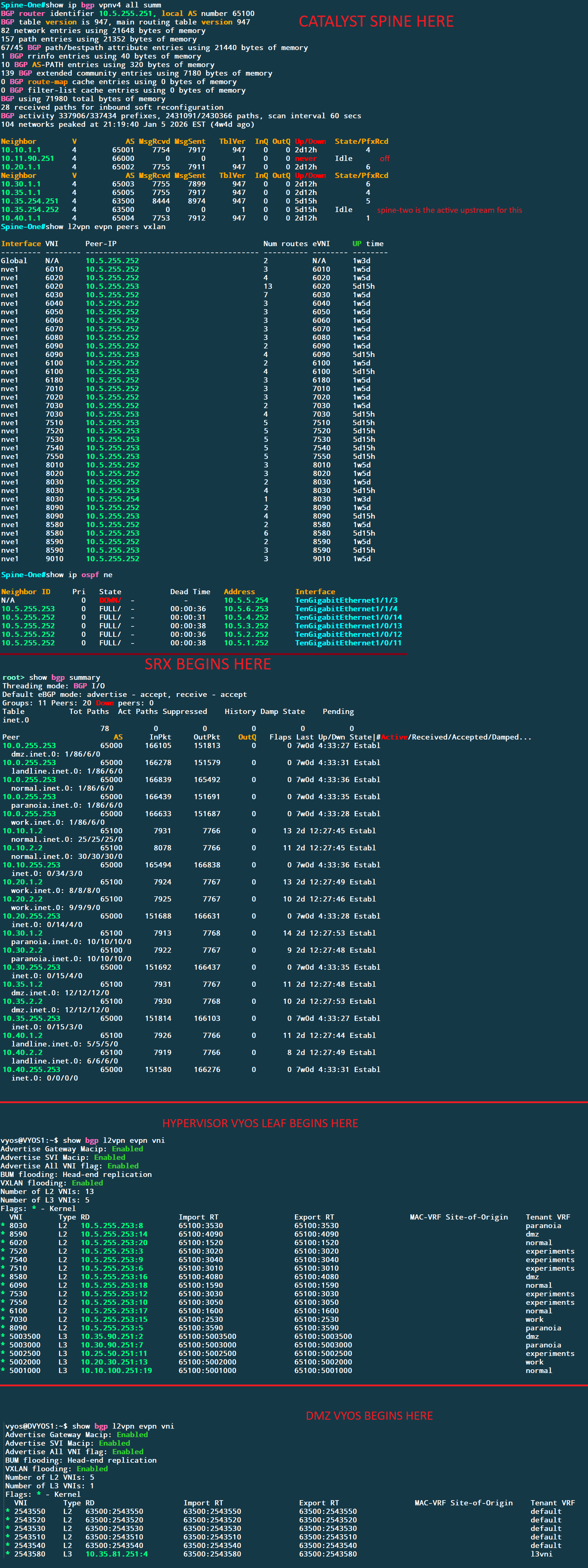The width and height of the screenshot is (588, 1568).
Task: Click the "Num routes" column header
Action: point(286,244)
